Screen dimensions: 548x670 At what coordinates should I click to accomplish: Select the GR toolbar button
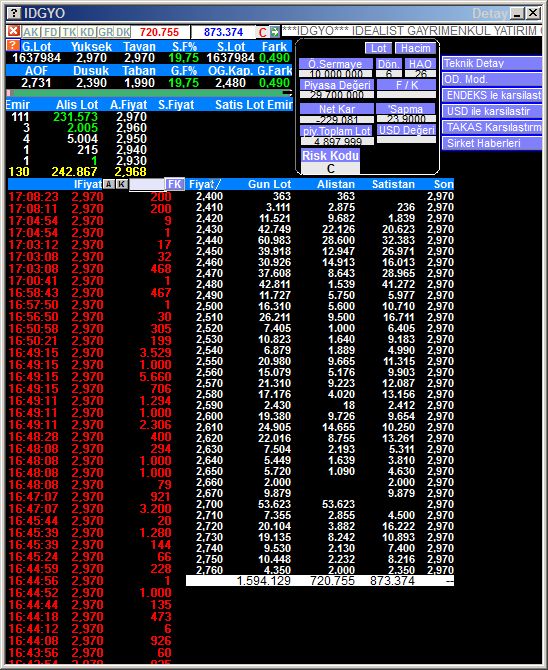(x=105, y=32)
